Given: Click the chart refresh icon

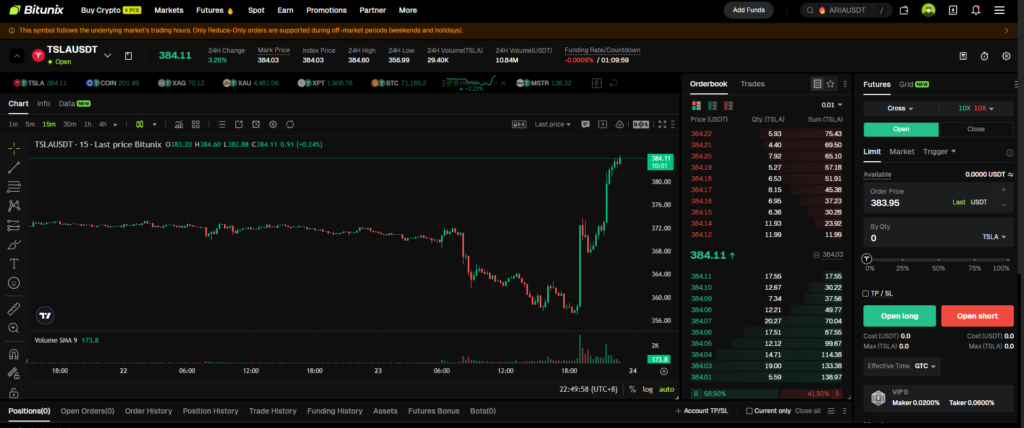Looking at the screenshot, I should click(x=290, y=124).
